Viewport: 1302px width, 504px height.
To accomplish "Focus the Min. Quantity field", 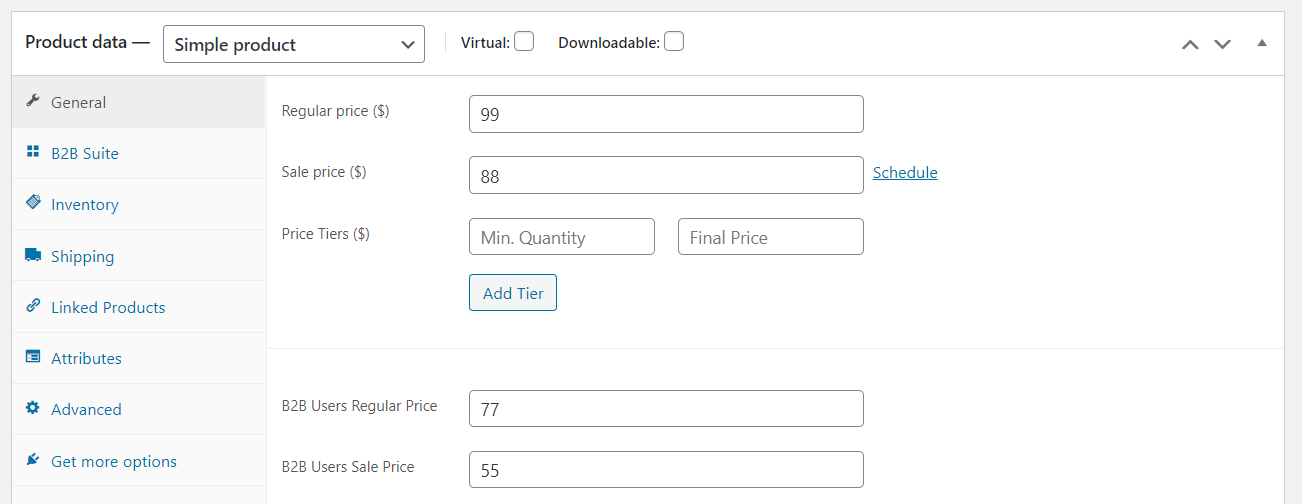I will 562,237.
